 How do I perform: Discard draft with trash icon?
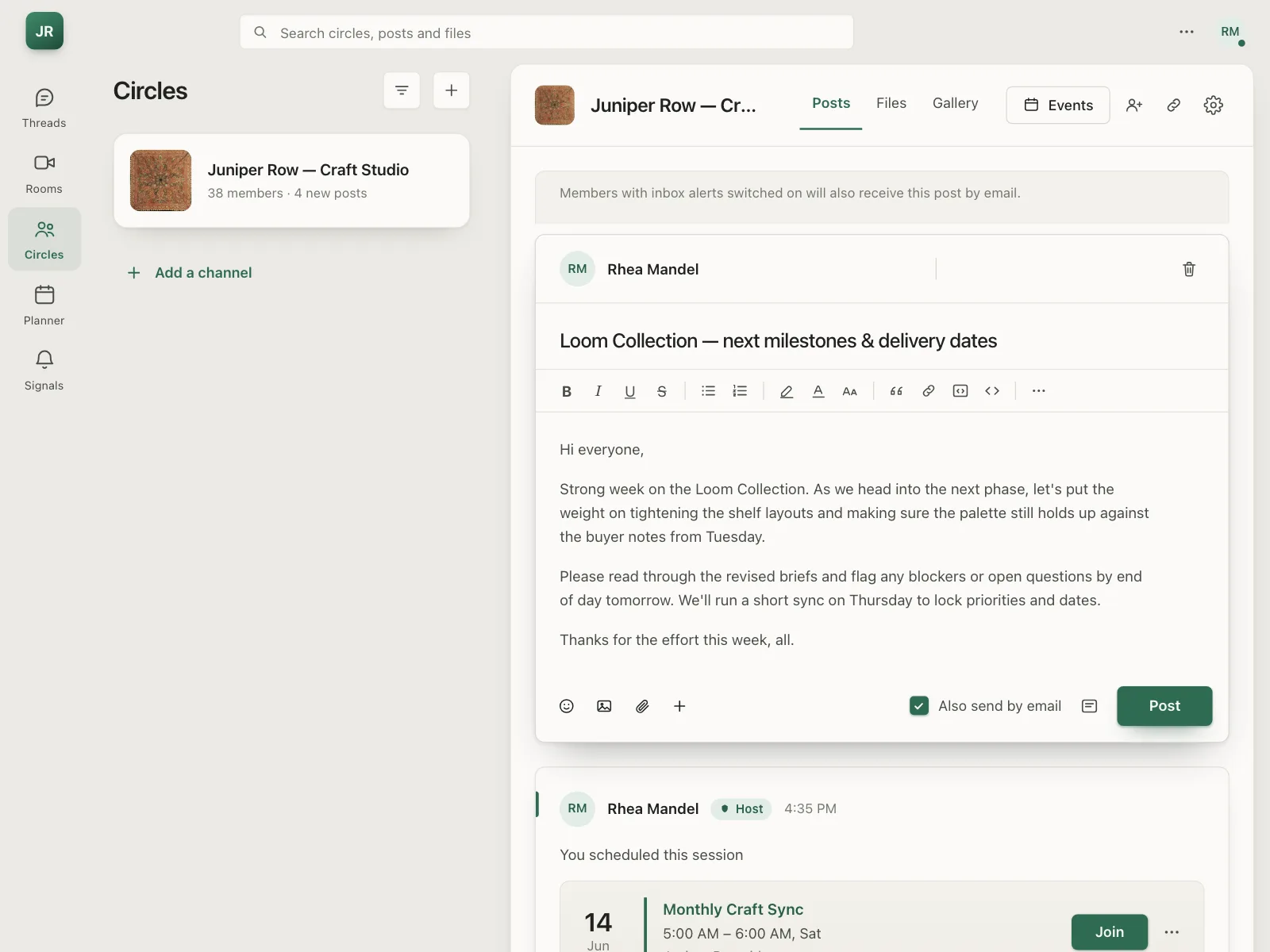pos(1189,269)
